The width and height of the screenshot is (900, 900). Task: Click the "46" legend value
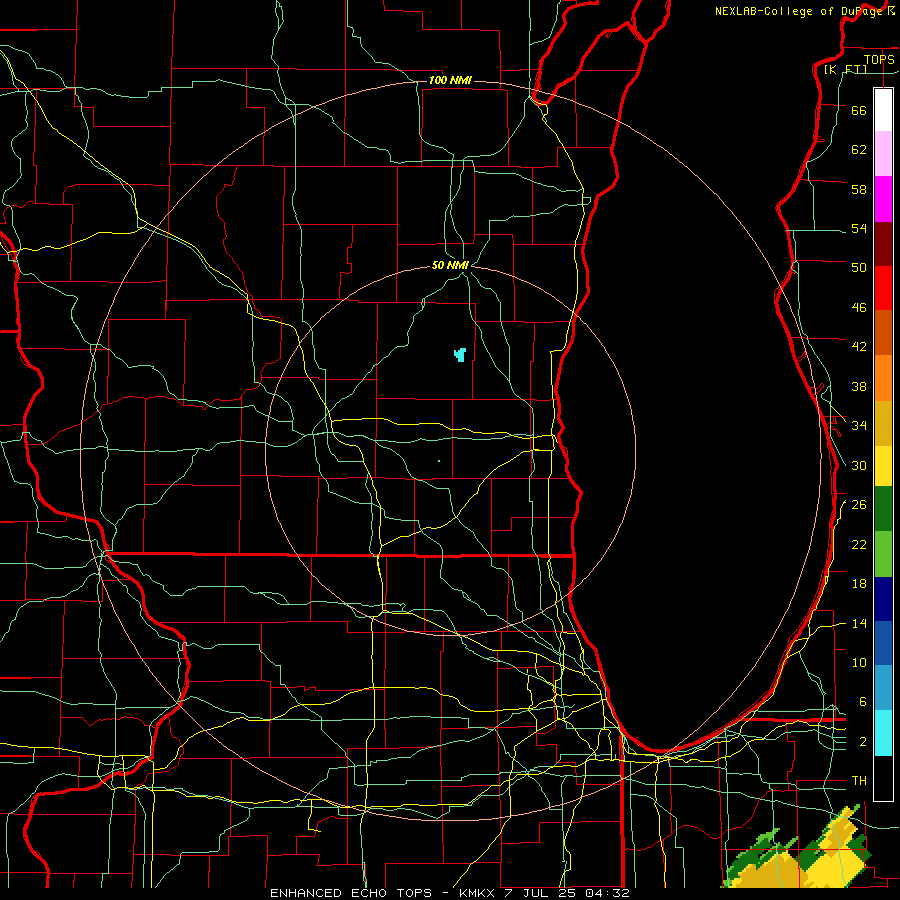click(859, 307)
